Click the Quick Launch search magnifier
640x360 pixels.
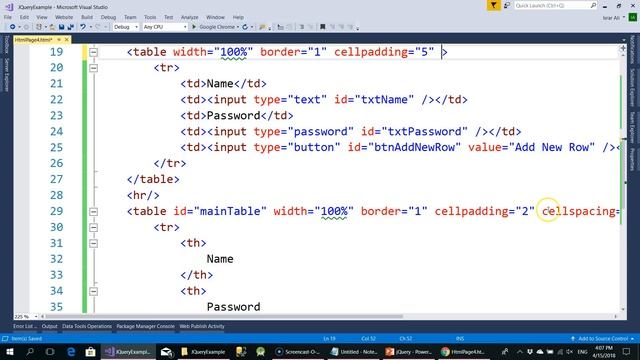click(x=593, y=5)
